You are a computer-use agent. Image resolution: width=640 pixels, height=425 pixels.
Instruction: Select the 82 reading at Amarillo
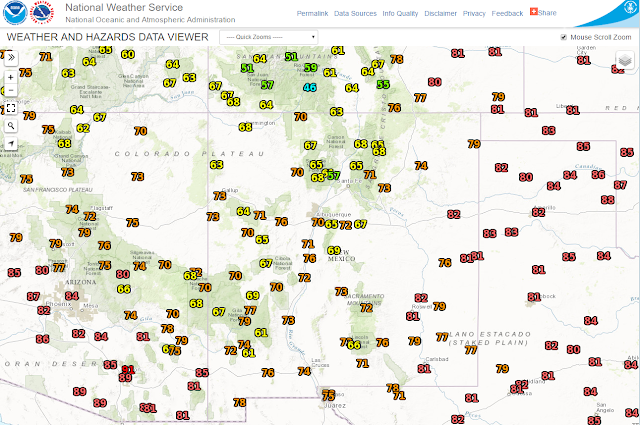tap(538, 212)
